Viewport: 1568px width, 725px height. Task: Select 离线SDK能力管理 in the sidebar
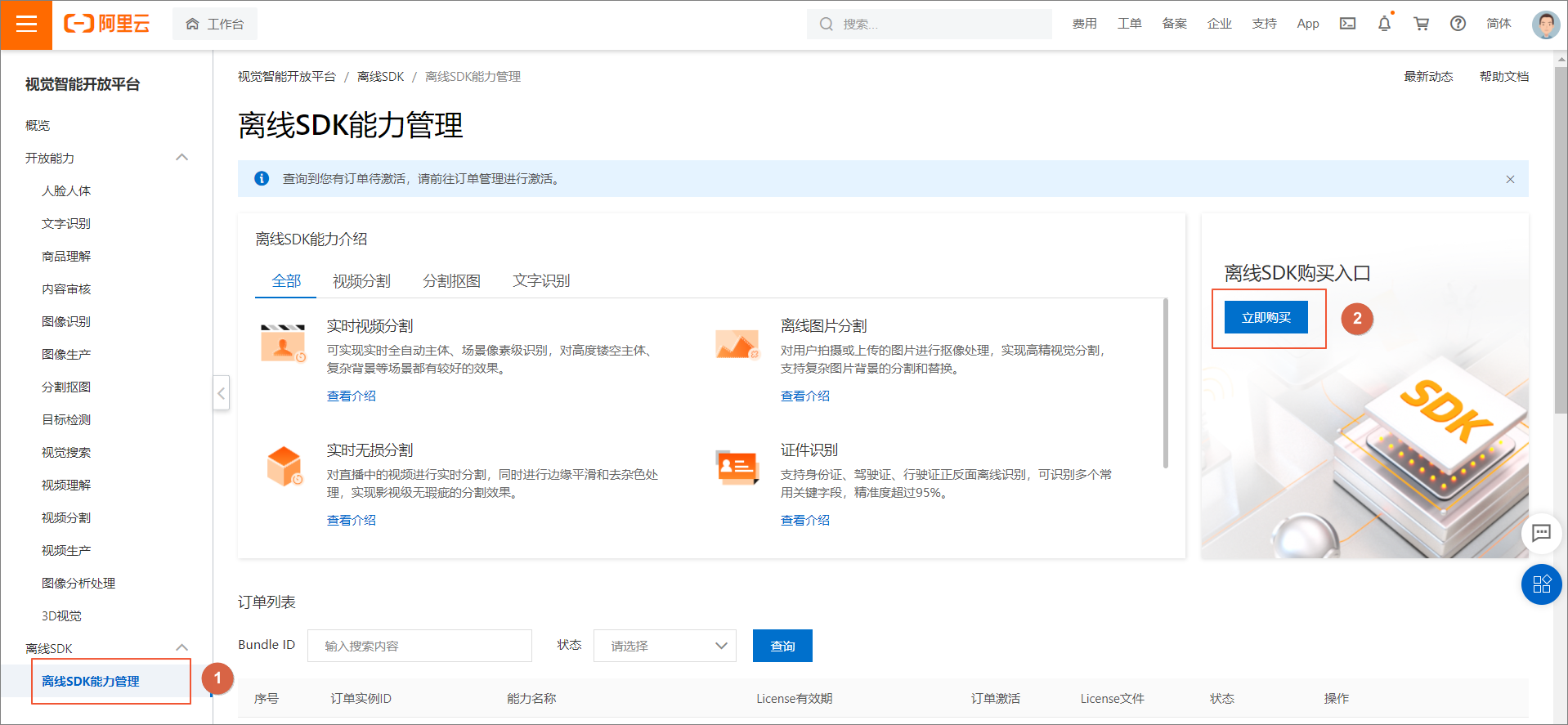pos(91,681)
